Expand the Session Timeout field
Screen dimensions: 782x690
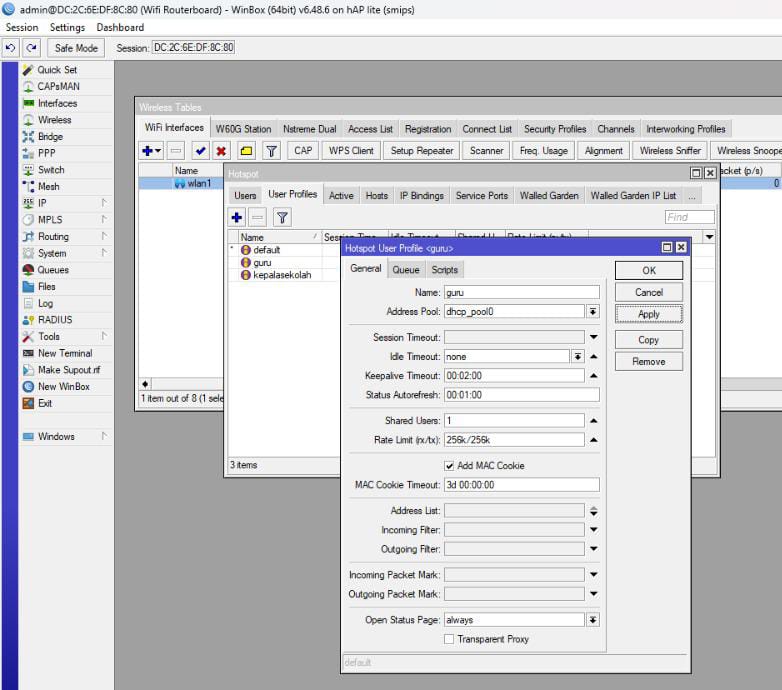(593, 338)
